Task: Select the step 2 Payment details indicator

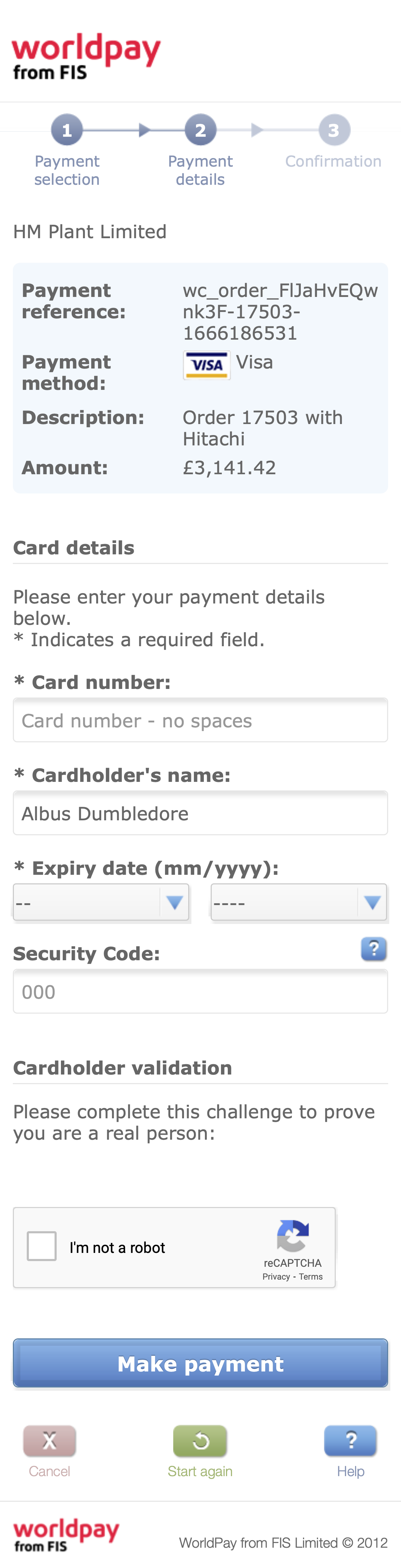Action: pos(200,130)
